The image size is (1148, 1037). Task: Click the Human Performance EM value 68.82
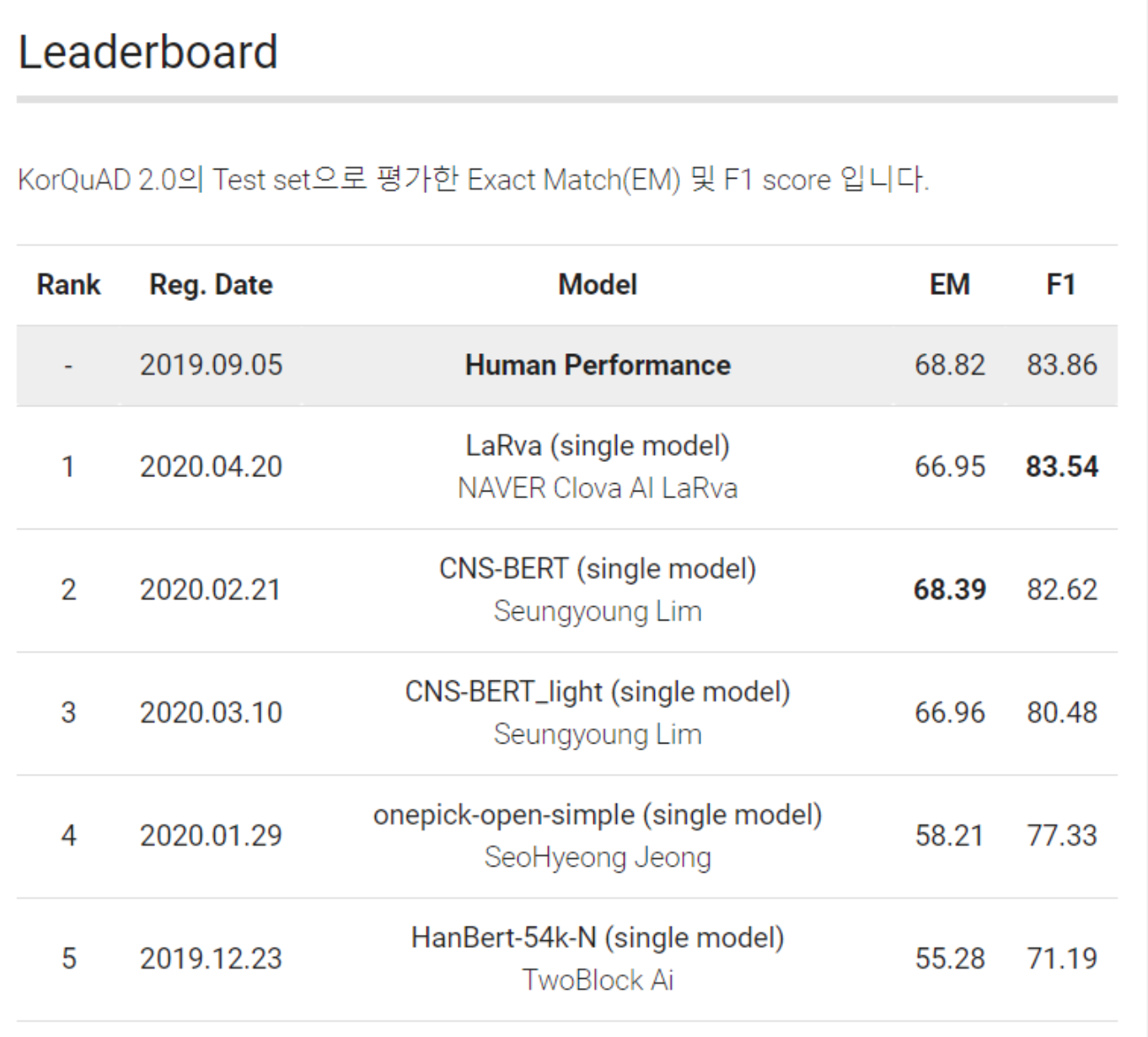tap(949, 365)
